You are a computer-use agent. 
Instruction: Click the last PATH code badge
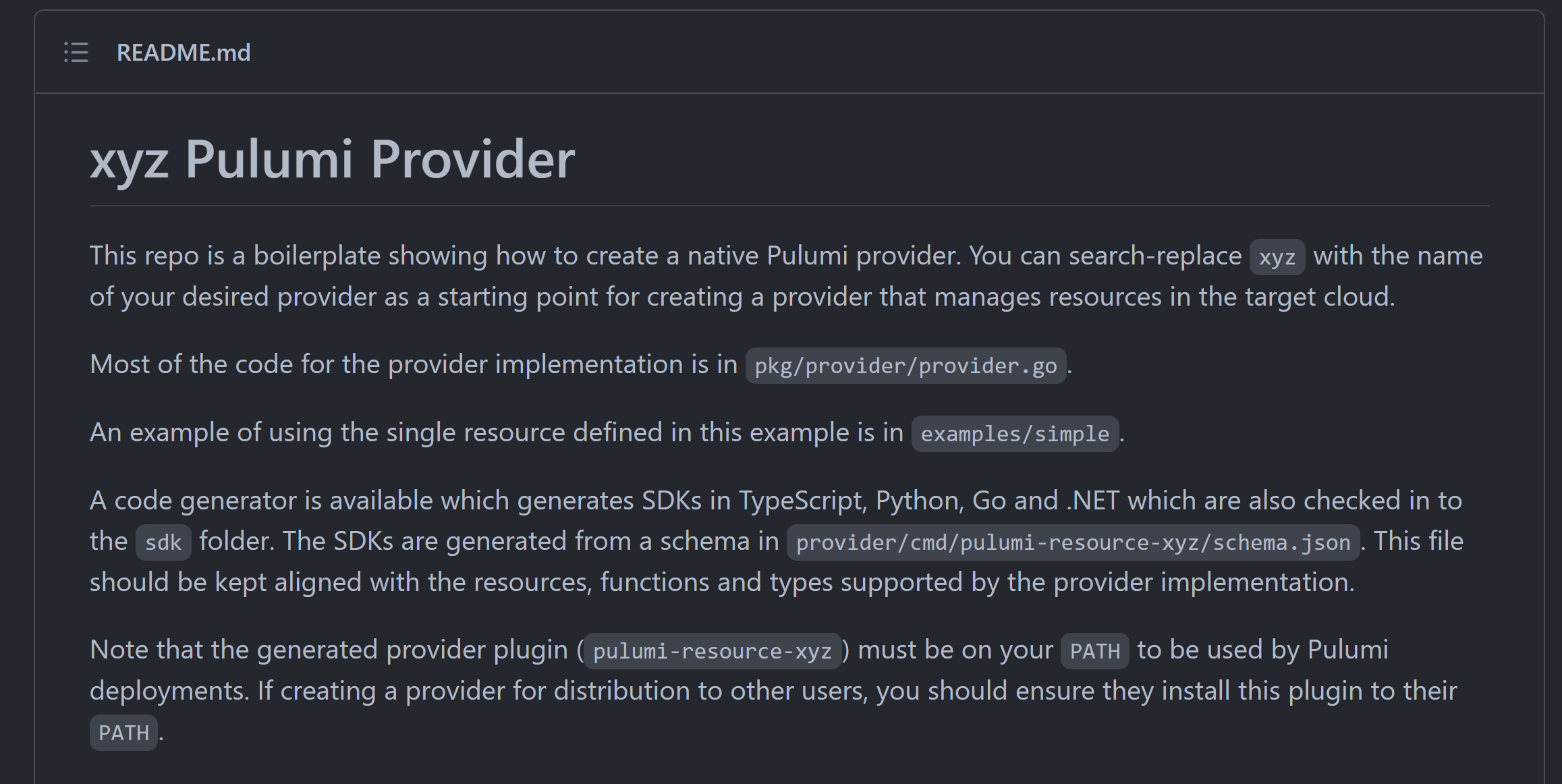point(123,732)
